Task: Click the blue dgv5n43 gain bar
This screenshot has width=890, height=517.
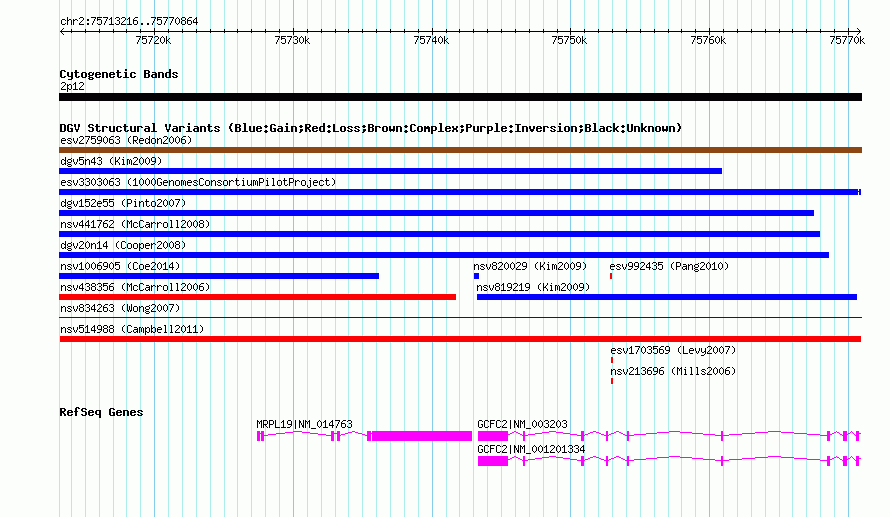Action: [391, 171]
